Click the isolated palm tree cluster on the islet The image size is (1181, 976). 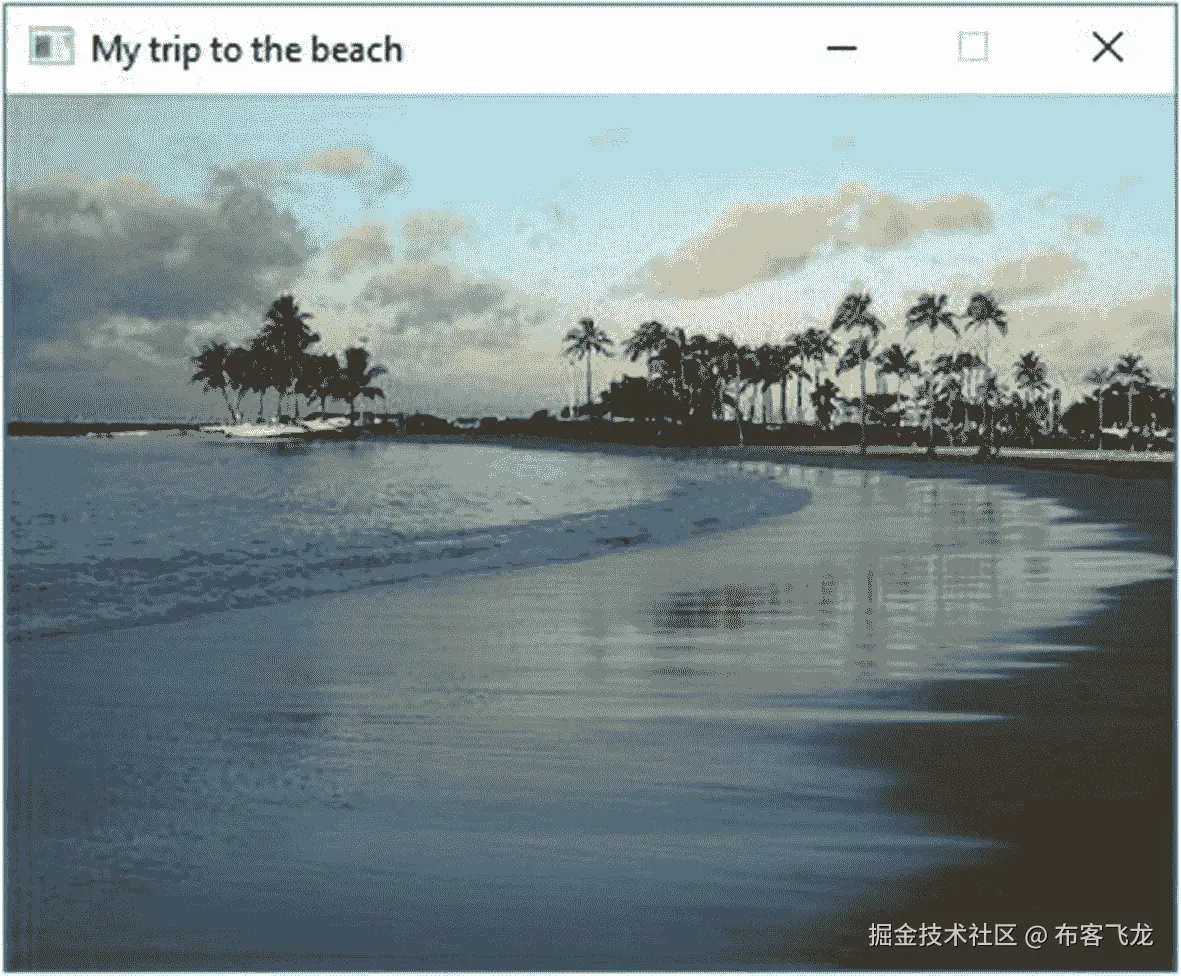(x=286, y=359)
